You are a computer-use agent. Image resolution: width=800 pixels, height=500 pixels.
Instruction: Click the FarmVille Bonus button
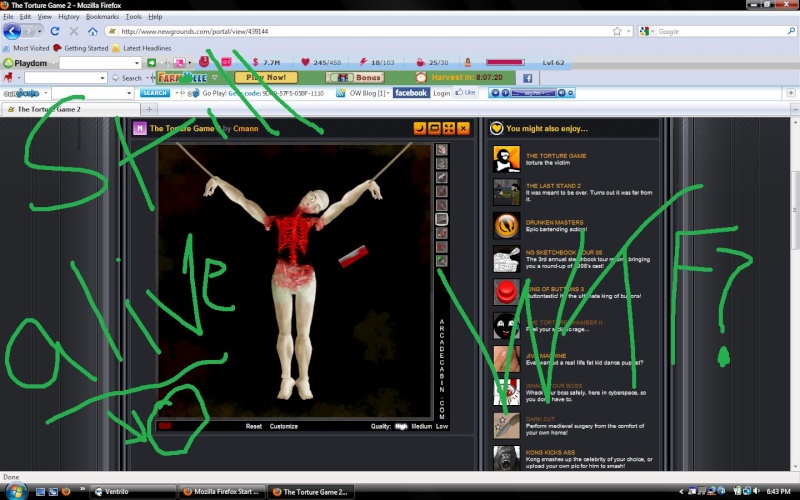pyautogui.click(x=355, y=78)
